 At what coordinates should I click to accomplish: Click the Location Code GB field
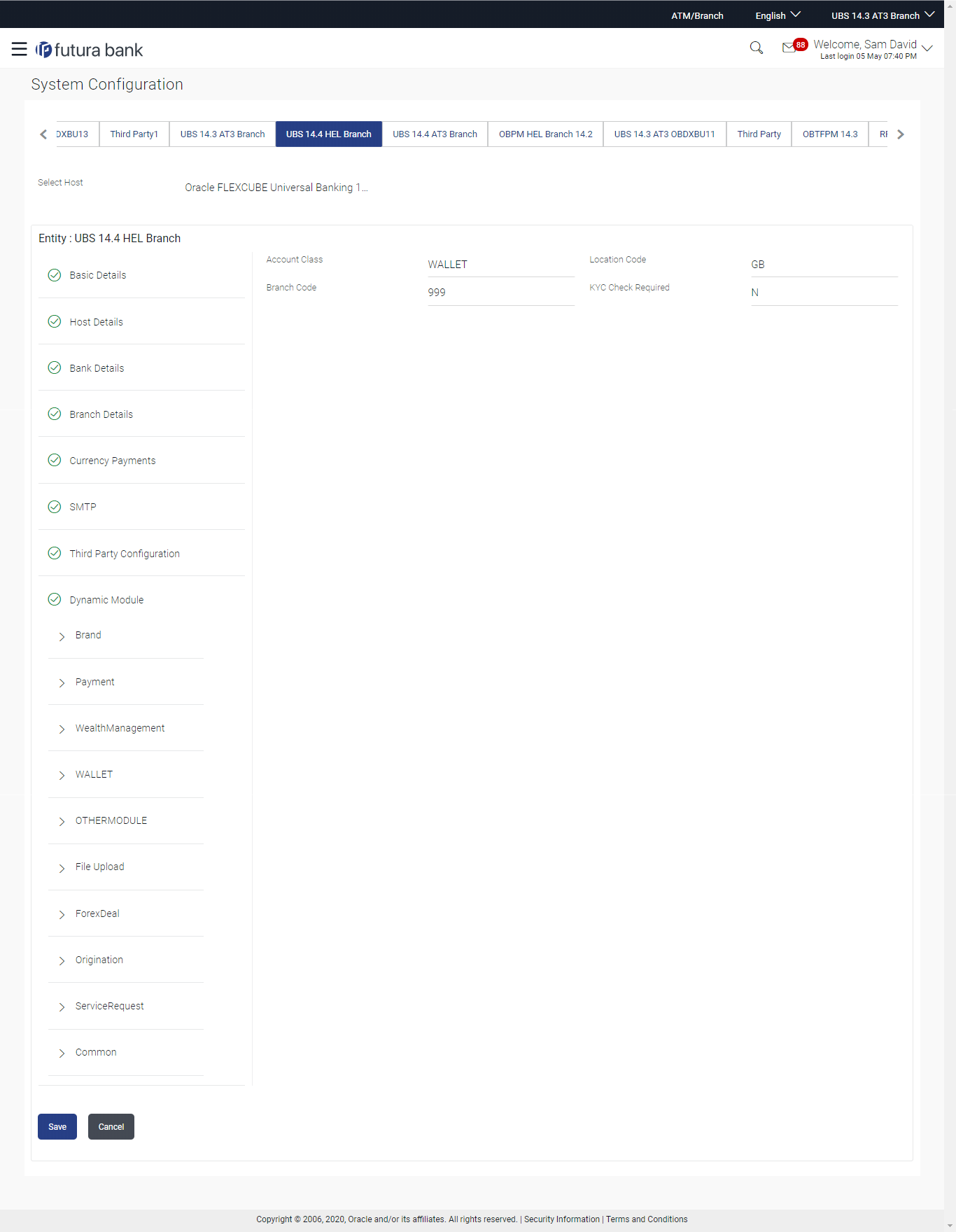824,265
